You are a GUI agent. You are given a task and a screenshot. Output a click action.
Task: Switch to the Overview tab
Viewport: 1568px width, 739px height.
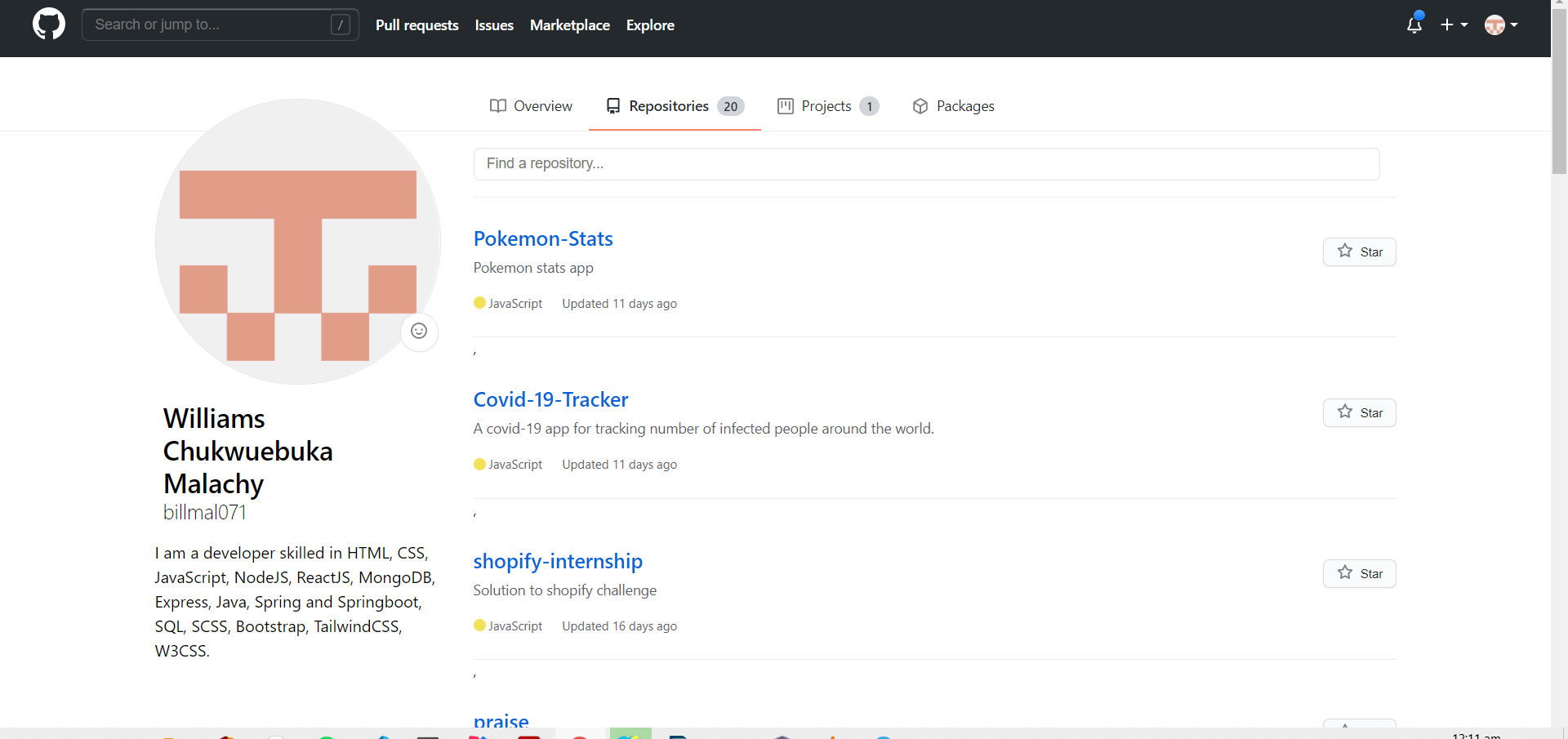(x=531, y=106)
